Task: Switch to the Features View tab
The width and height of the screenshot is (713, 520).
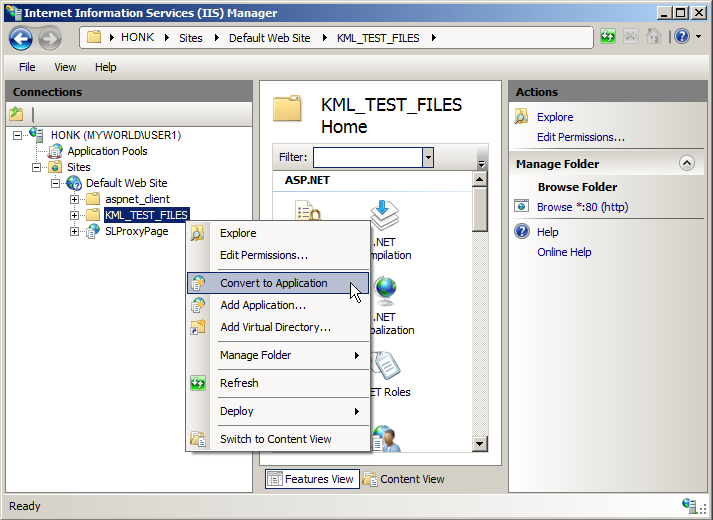Action: tap(312, 479)
